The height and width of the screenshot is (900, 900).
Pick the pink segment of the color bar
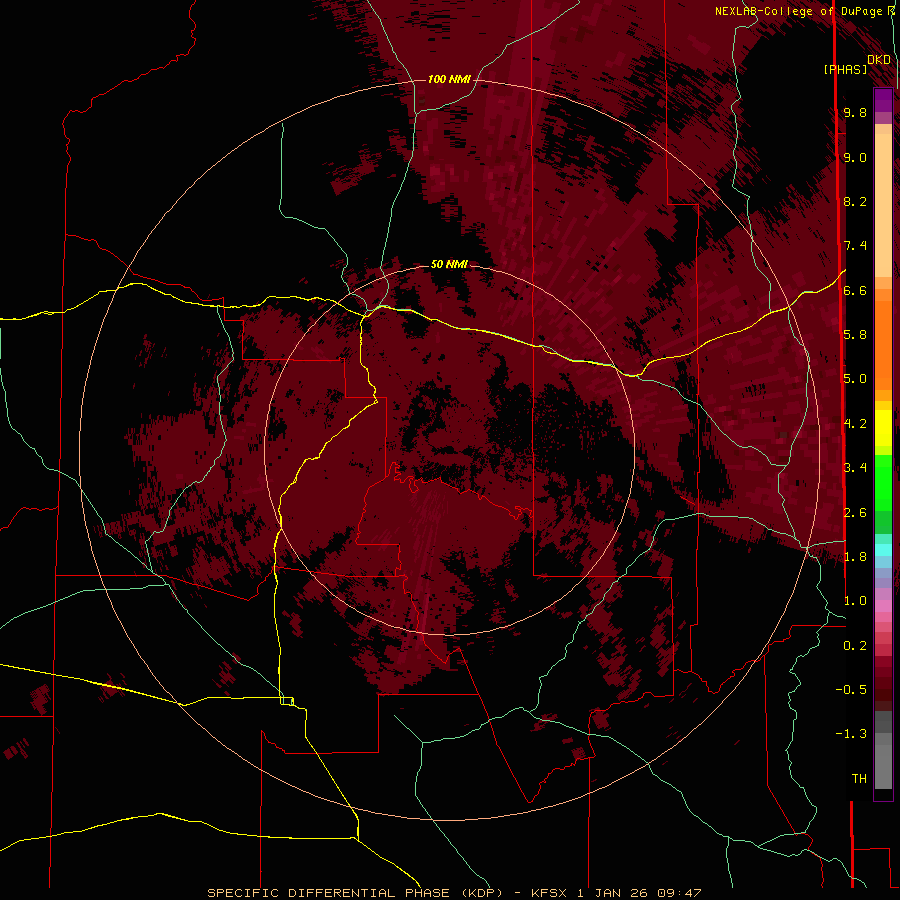click(x=883, y=606)
